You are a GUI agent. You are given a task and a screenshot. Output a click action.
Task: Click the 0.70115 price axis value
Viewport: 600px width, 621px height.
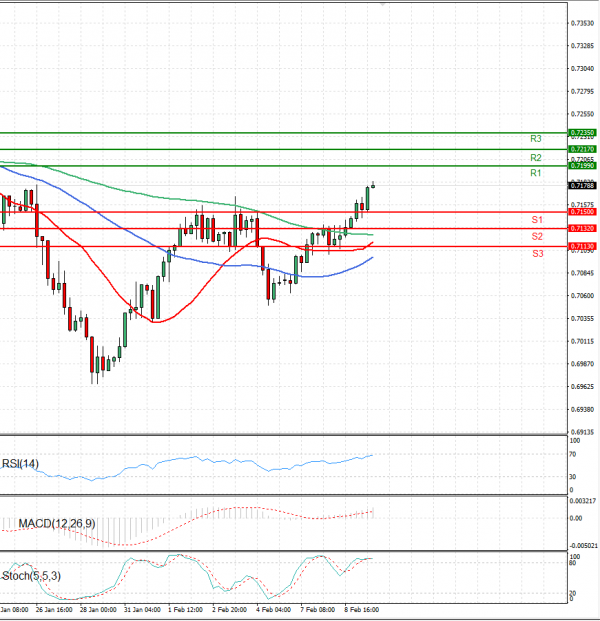[x=582, y=341]
